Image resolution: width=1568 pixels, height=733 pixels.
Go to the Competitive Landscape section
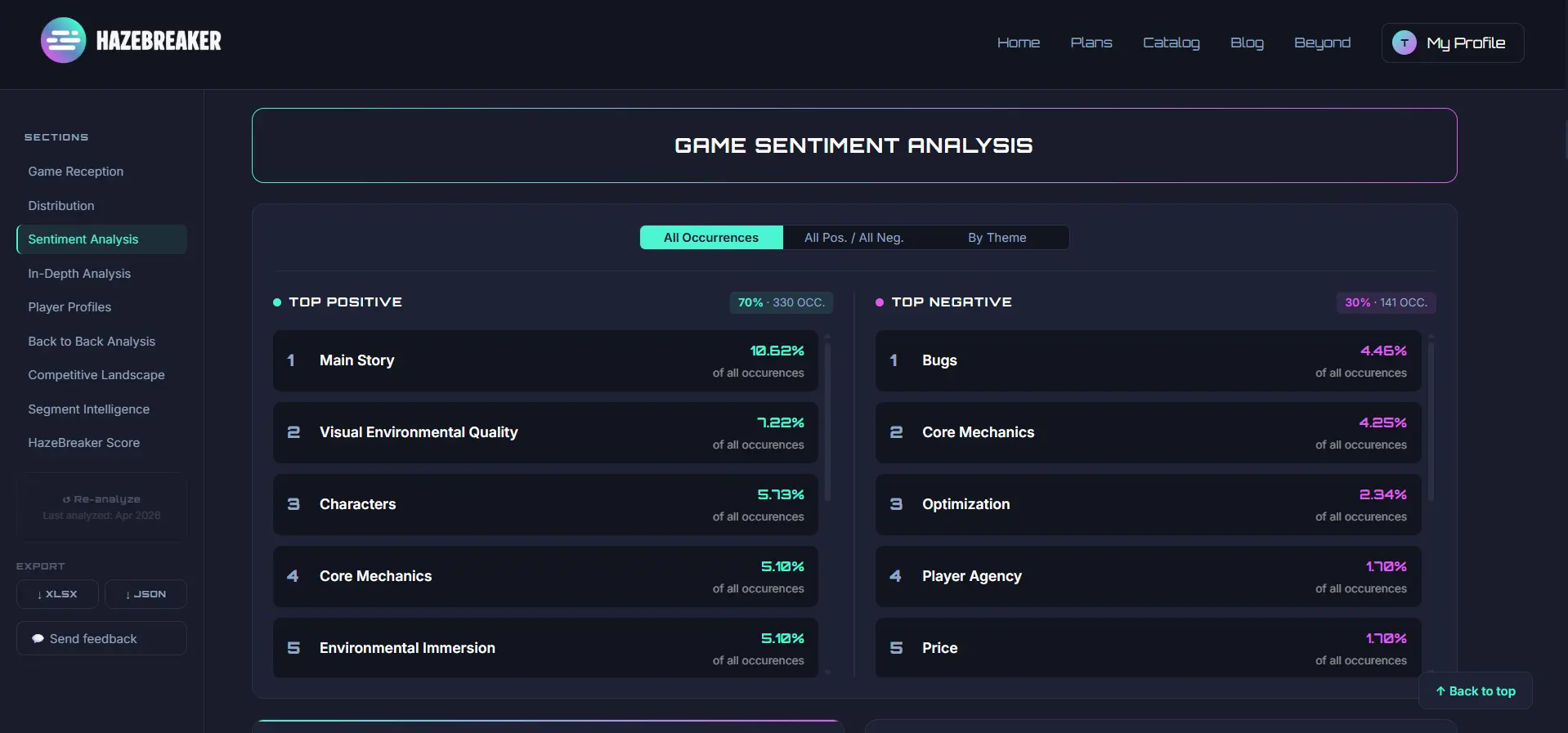tap(101, 375)
